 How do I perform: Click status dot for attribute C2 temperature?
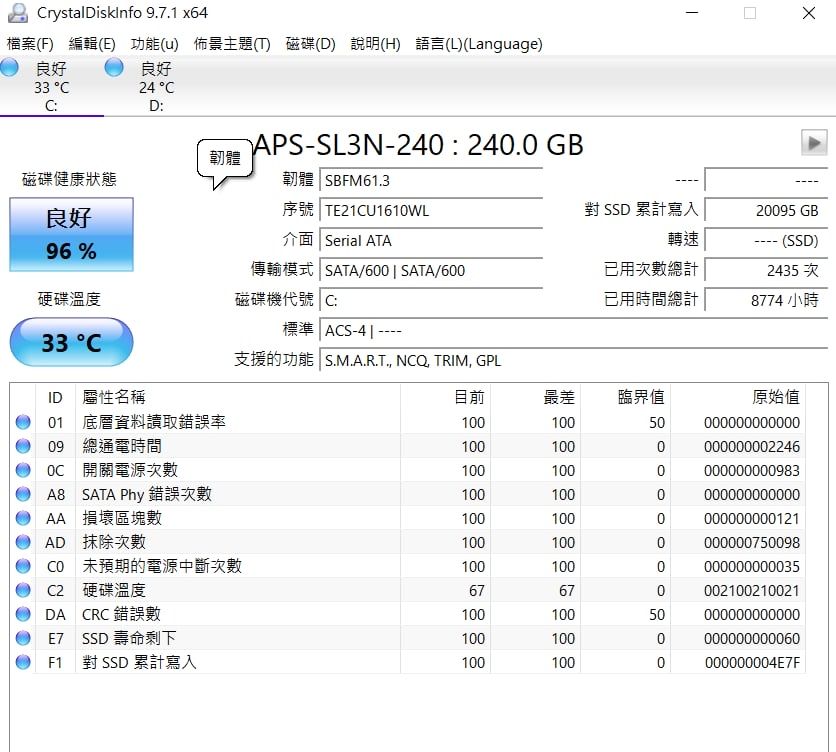tap(23, 591)
